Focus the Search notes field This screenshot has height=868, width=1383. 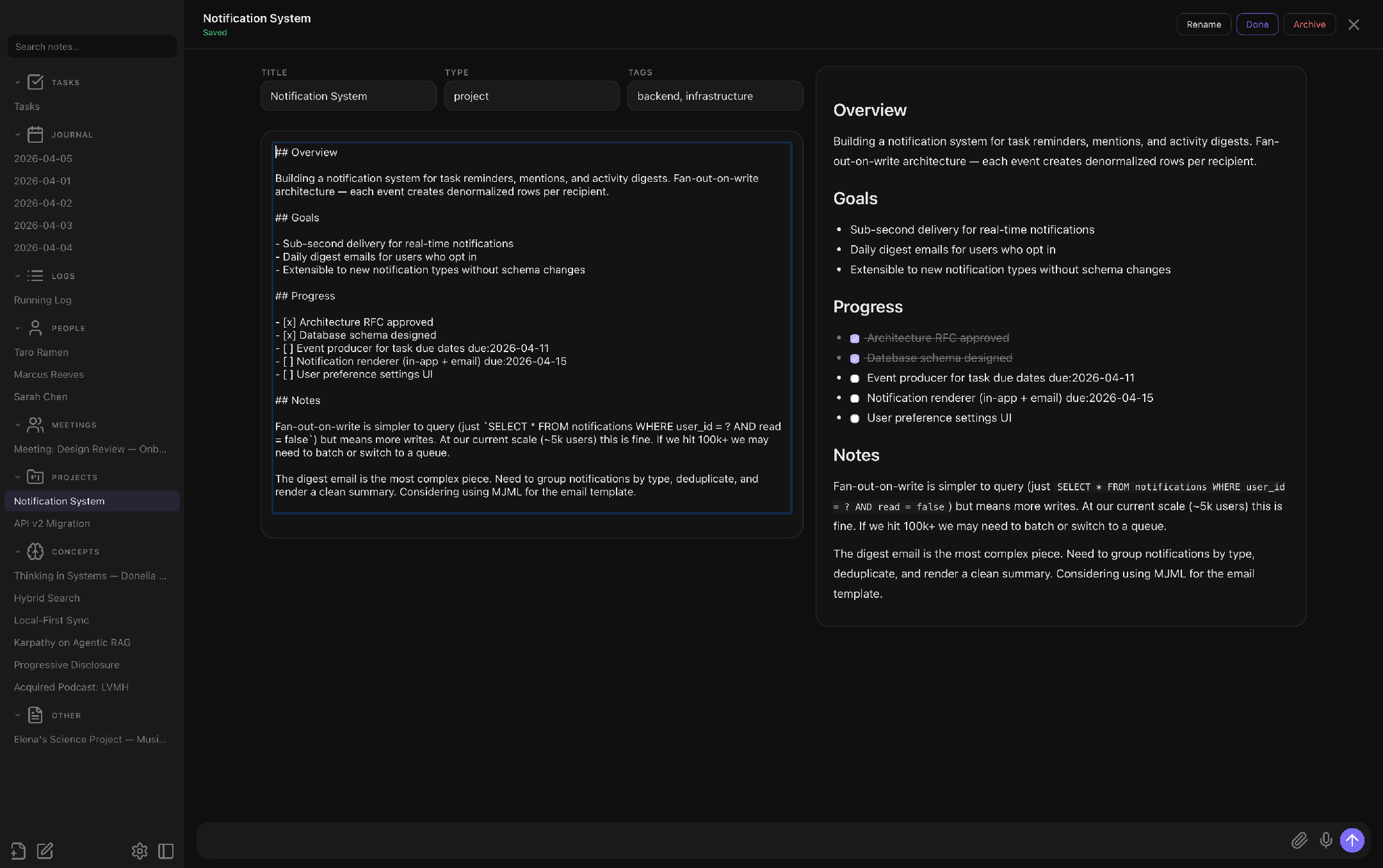point(92,47)
